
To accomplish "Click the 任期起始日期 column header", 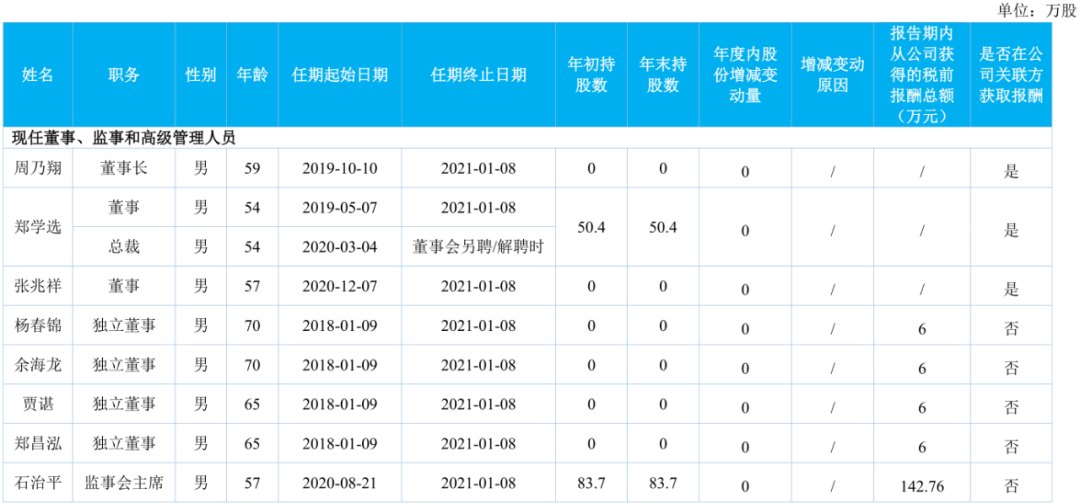I will pyautogui.click(x=340, y=75).
